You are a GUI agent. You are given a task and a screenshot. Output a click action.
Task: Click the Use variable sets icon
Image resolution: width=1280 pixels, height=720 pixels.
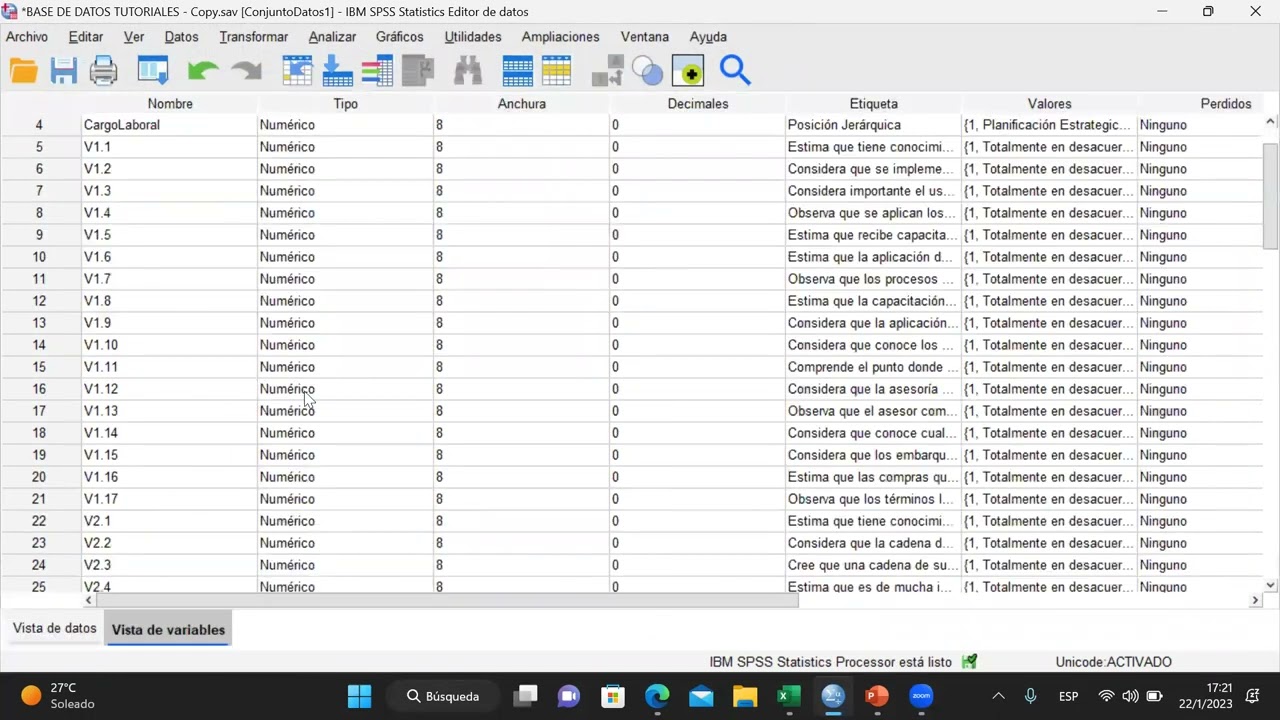tap(688, 71)
